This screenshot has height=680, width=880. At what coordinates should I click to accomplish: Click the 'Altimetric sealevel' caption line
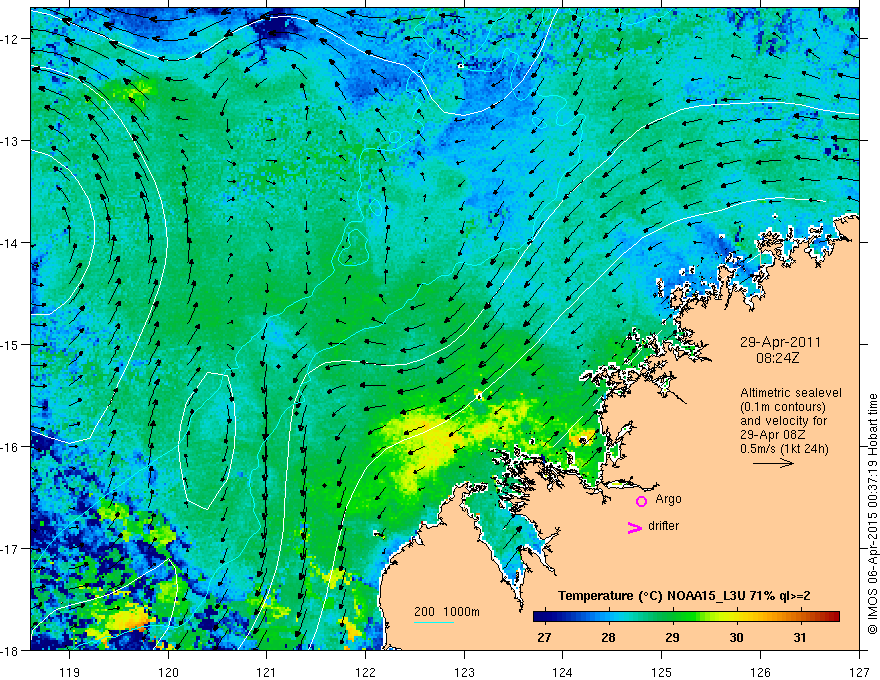[x=791, y=393]
